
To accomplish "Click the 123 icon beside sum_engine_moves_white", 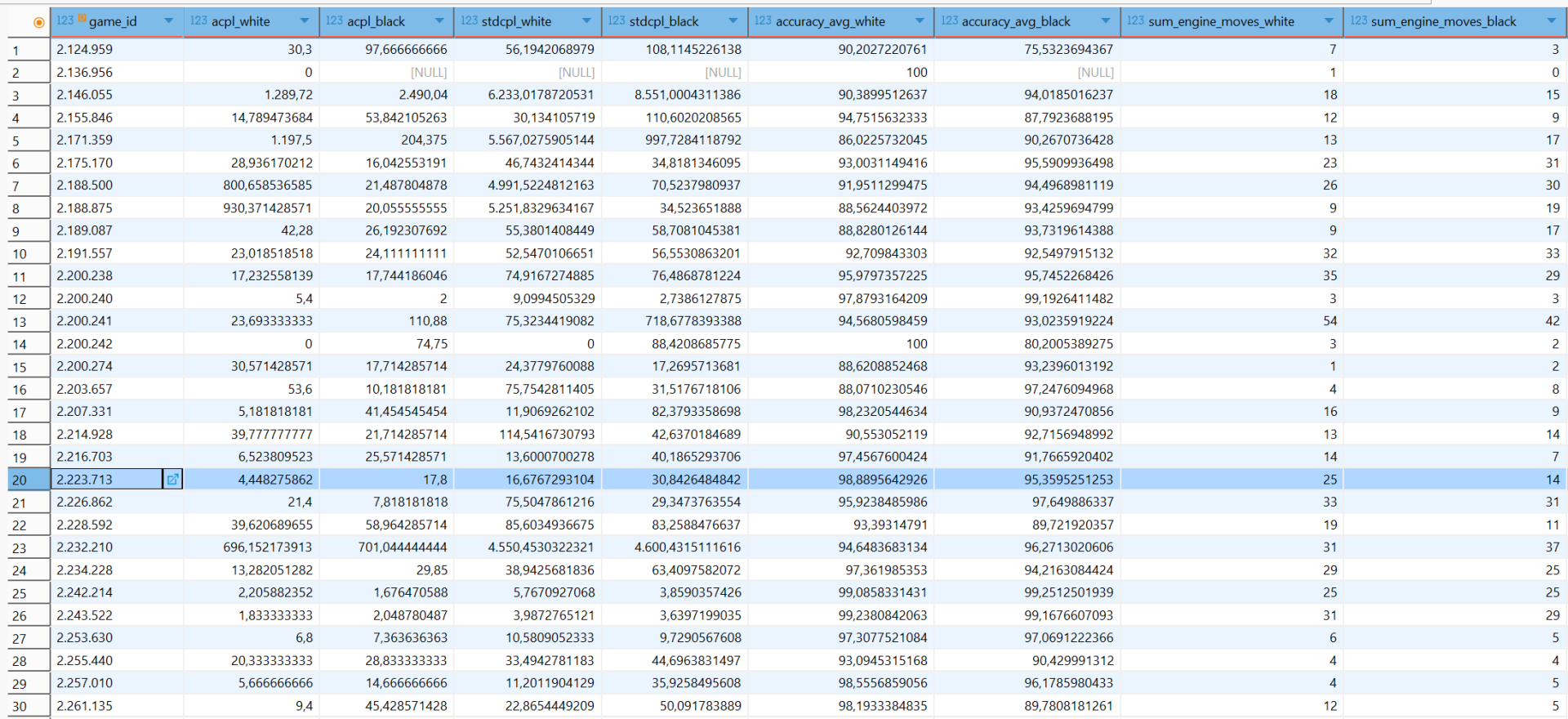I will pyautogui.click(x=1135, y=20).
